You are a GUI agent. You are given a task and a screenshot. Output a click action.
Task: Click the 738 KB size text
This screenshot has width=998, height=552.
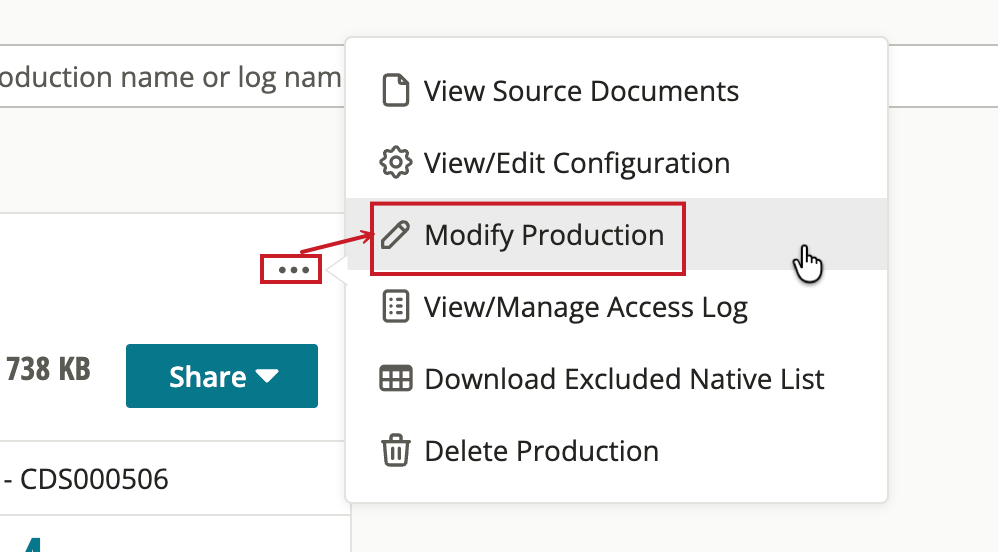click(48, 369)
